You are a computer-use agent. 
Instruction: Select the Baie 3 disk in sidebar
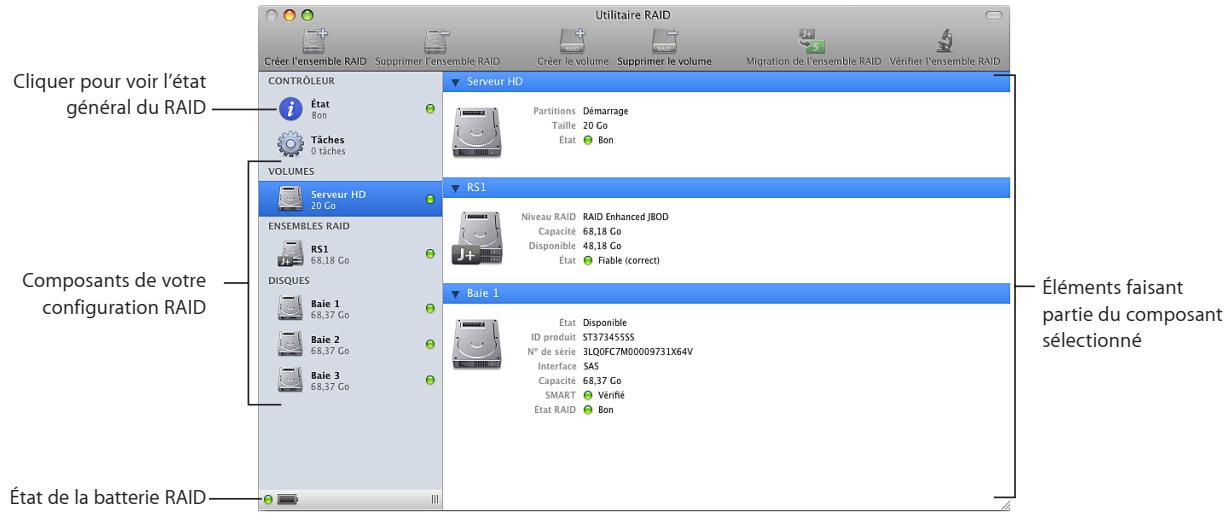point(350,380)
